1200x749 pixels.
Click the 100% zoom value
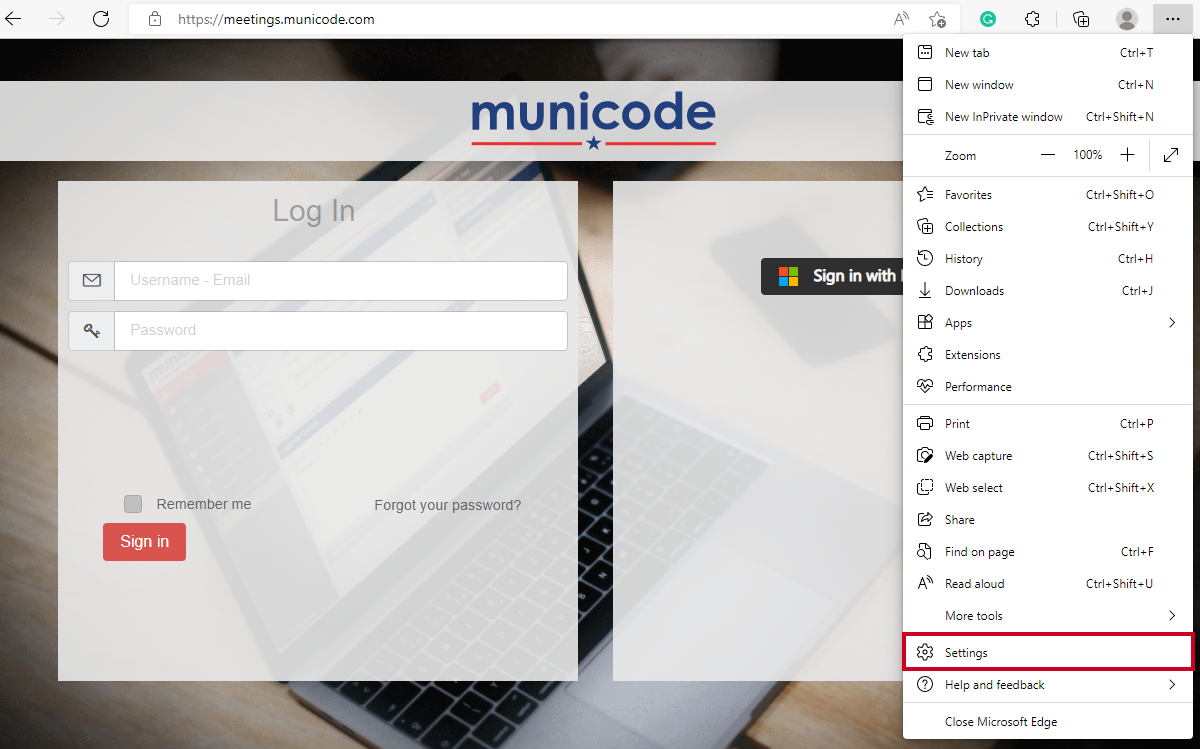point(1088,155)
